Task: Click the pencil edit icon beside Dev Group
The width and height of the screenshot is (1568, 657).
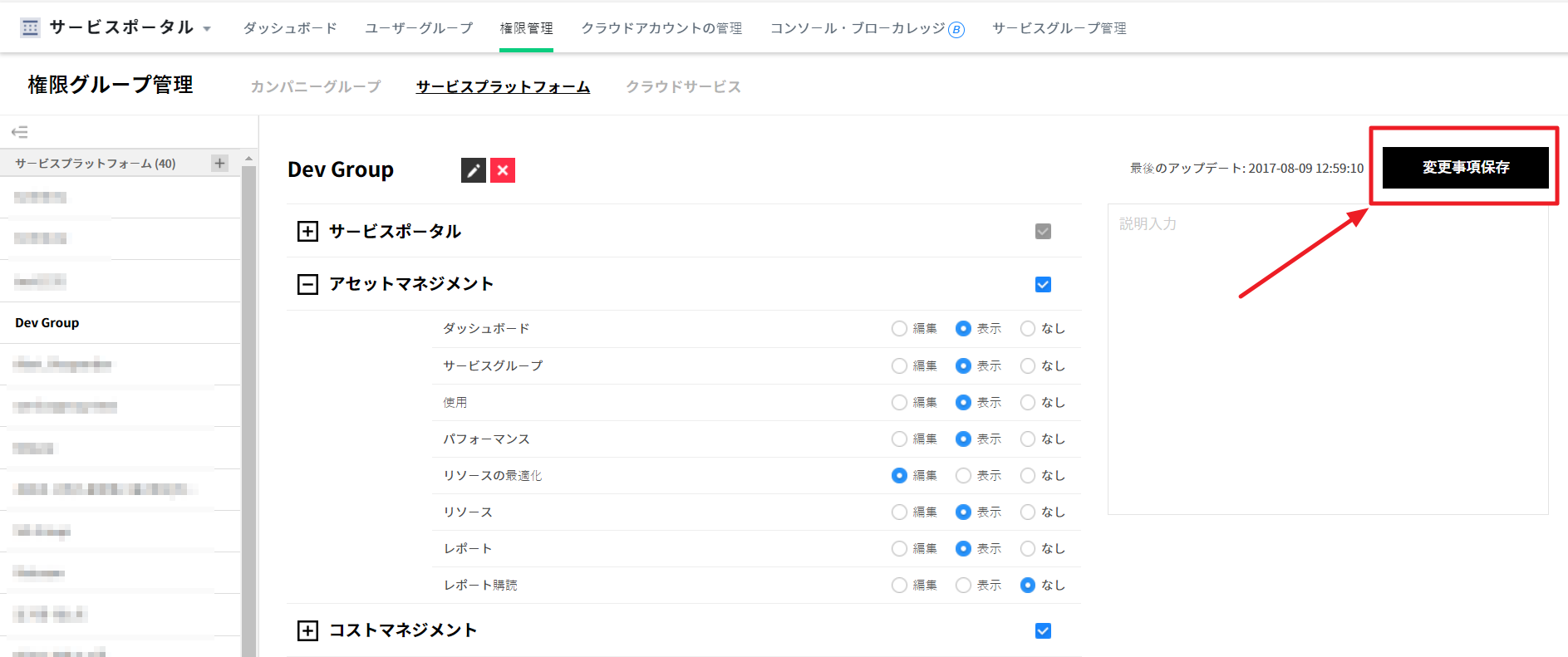Action: 473,170
